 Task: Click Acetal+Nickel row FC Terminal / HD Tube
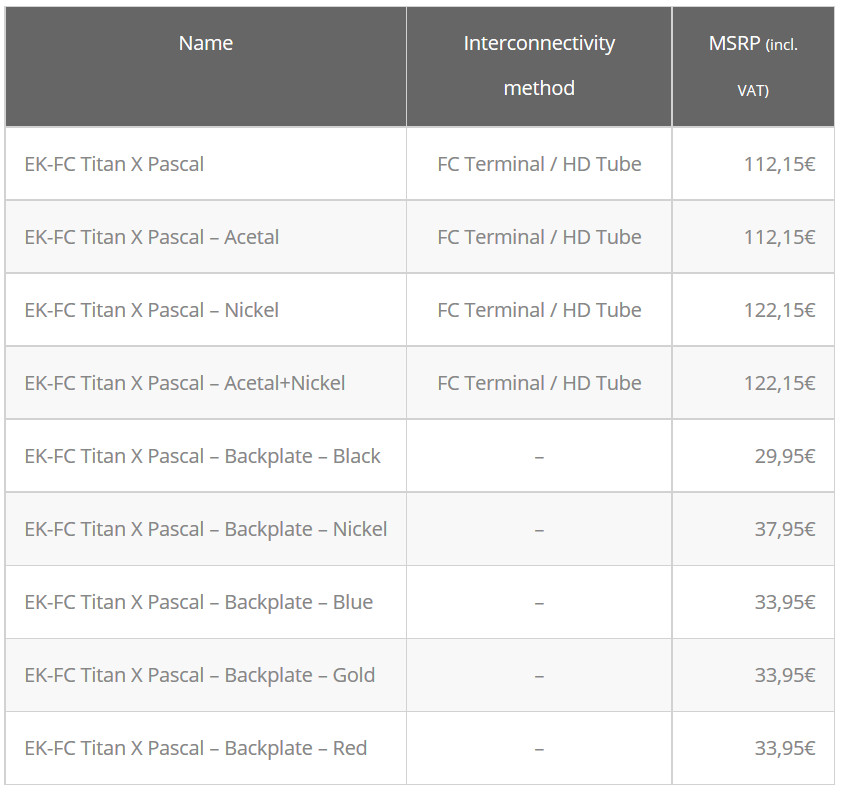coord(539,383)
